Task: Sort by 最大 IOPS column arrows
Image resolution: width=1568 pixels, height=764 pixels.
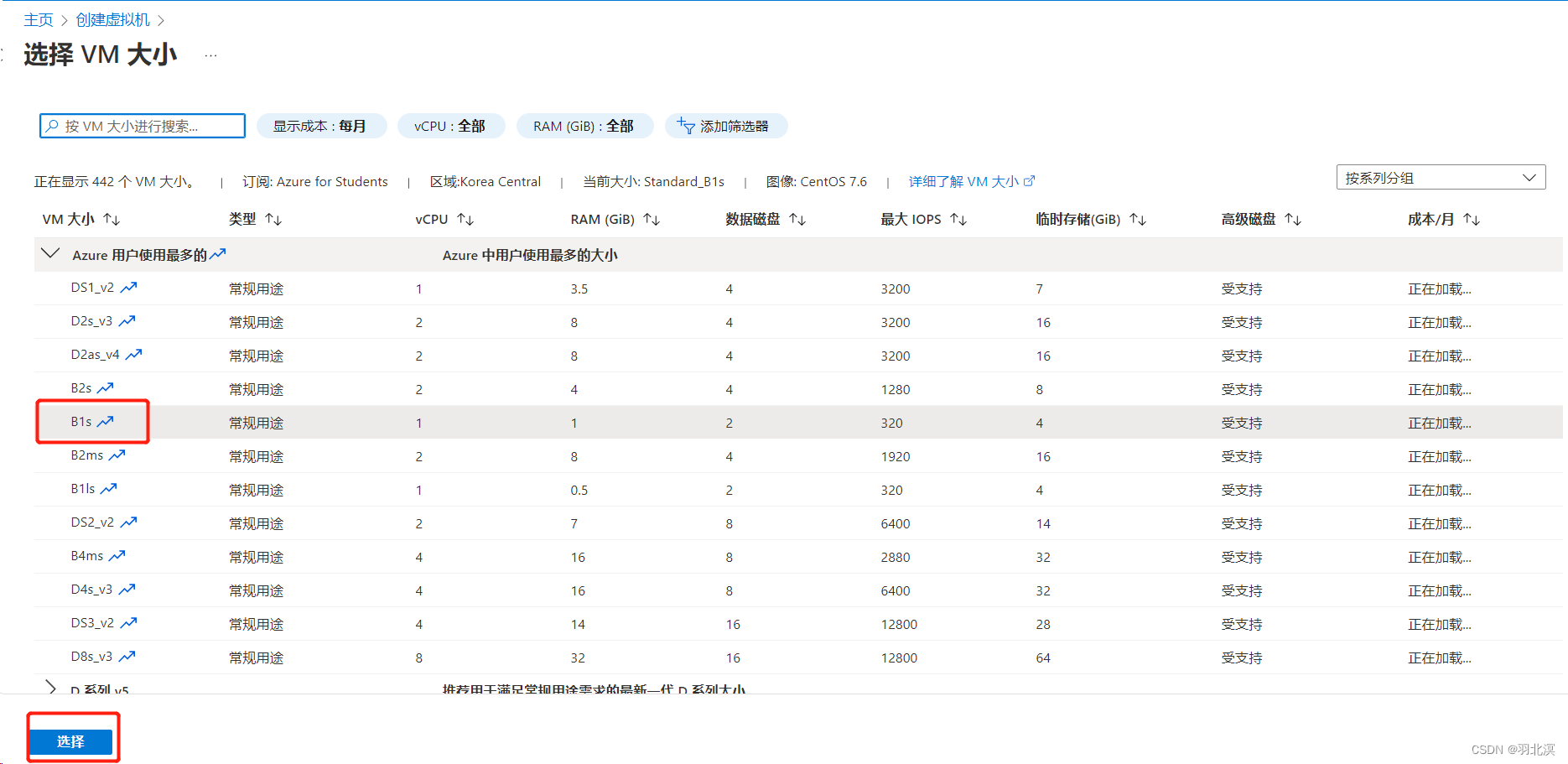Action: pos(958,219)
